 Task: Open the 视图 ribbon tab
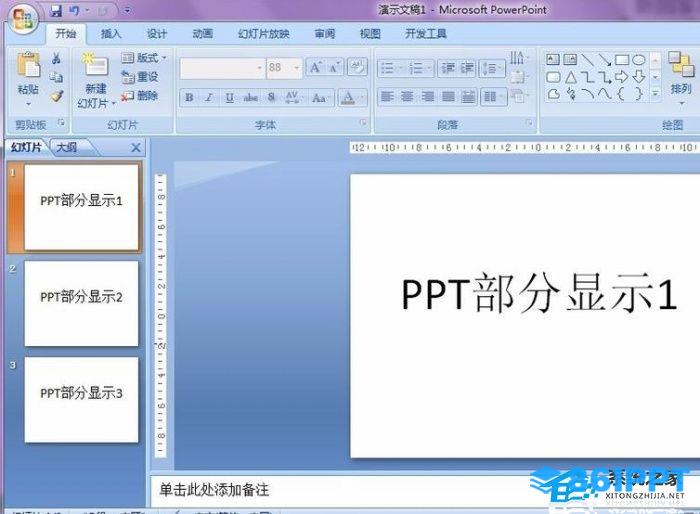tap(370, 33)
